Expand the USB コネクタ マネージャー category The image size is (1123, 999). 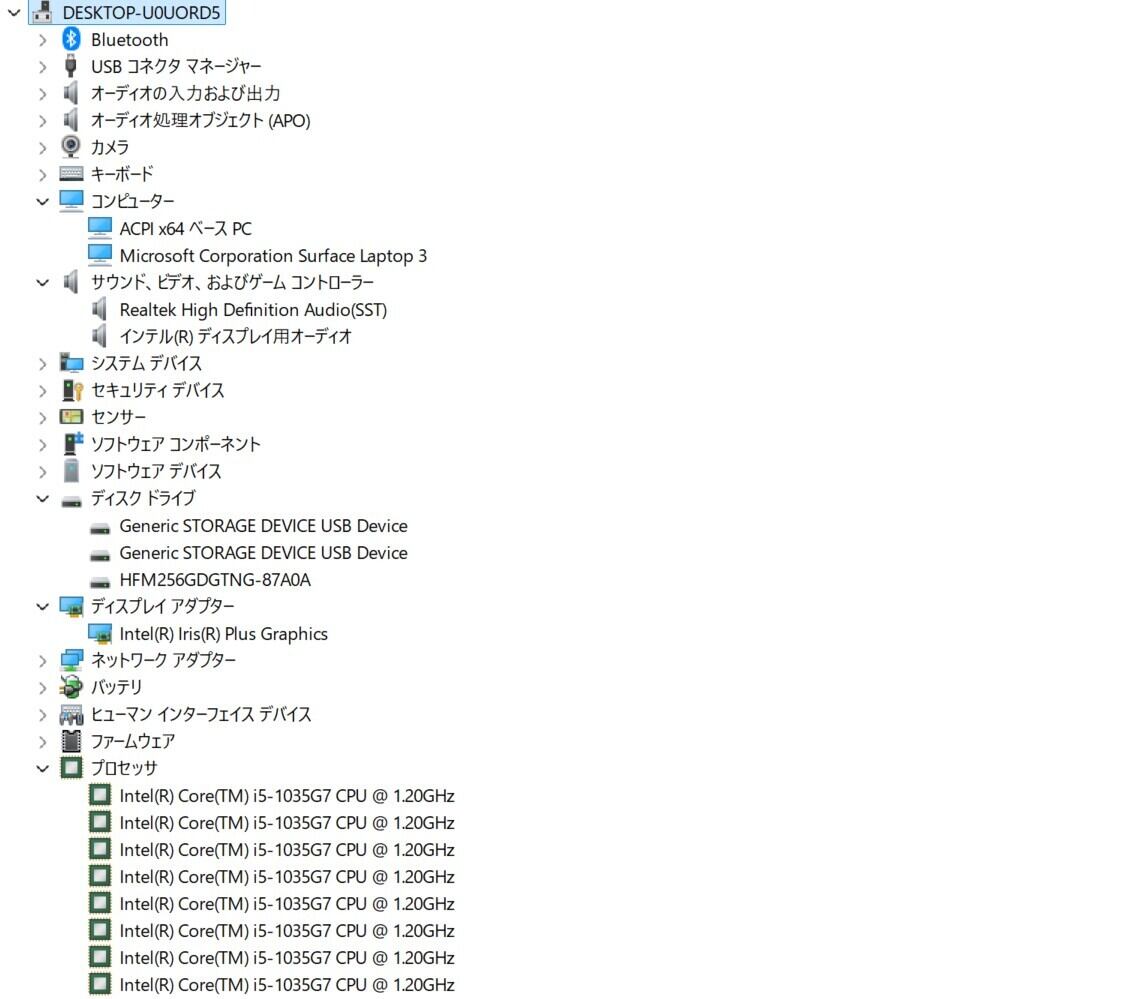42,67
